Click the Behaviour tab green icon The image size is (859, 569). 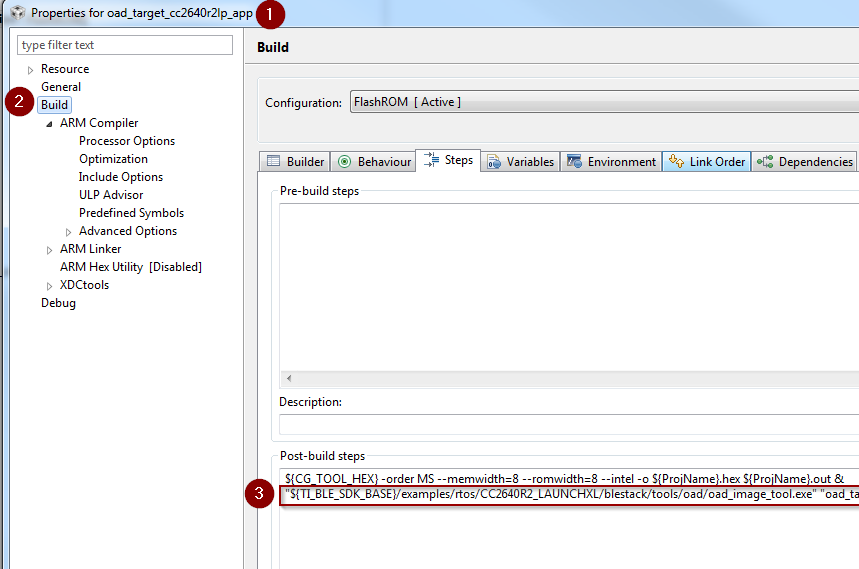tap(345, 162)
